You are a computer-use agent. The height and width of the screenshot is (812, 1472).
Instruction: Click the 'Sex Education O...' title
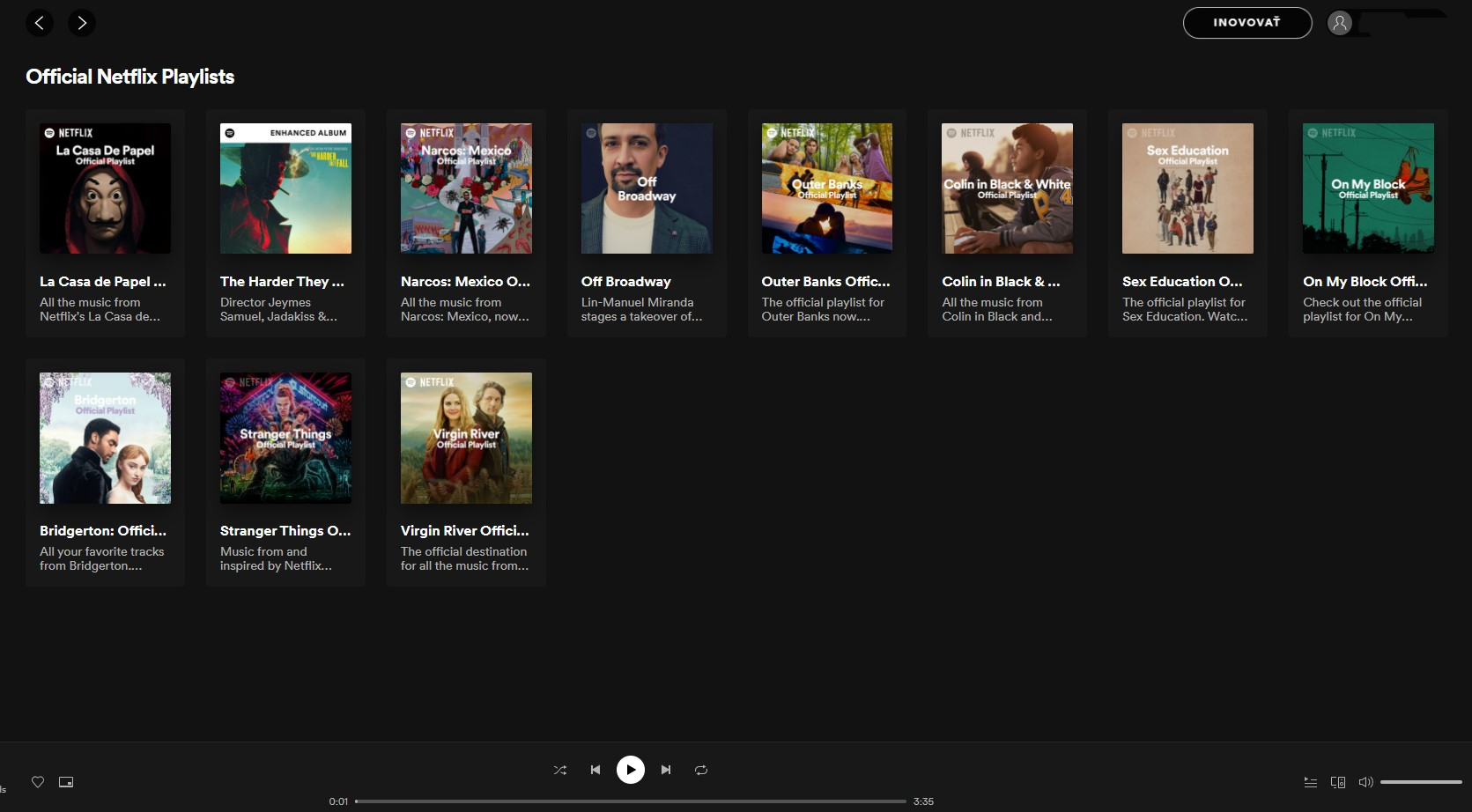(x=1183, y=282)
